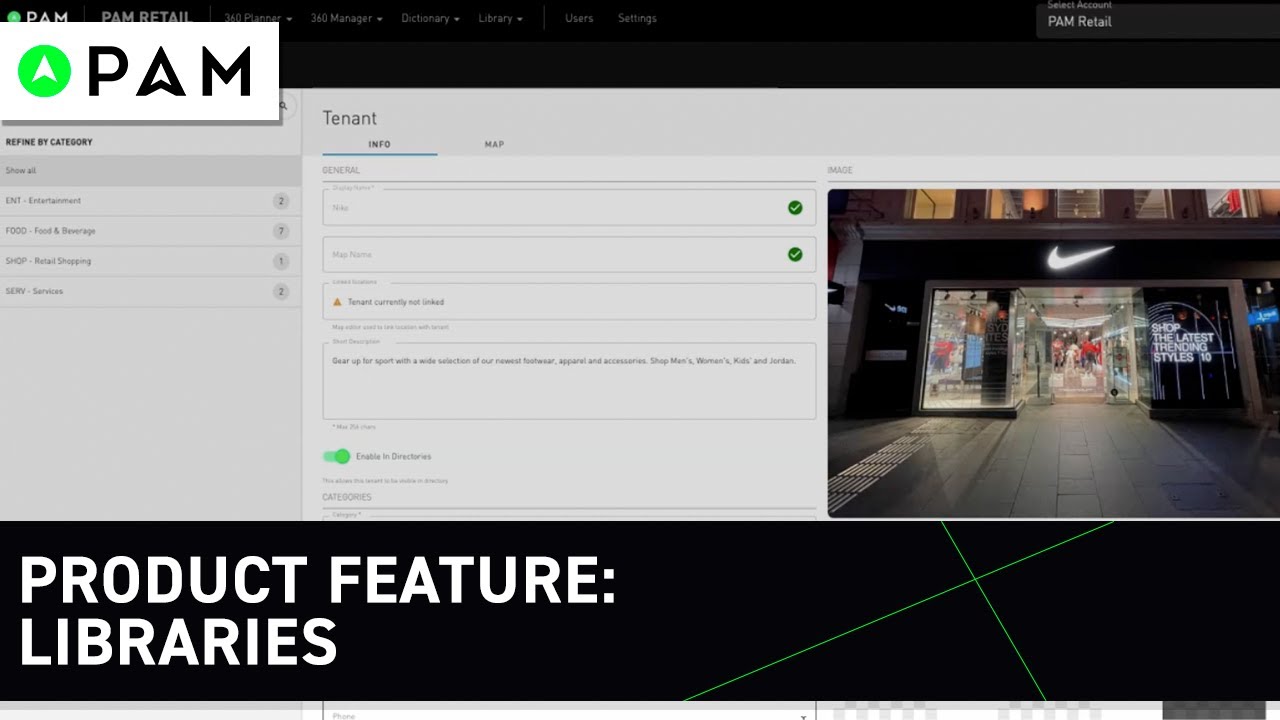
Task: Filter by ENT - Entertainment category
Action: tap(150, 201)
